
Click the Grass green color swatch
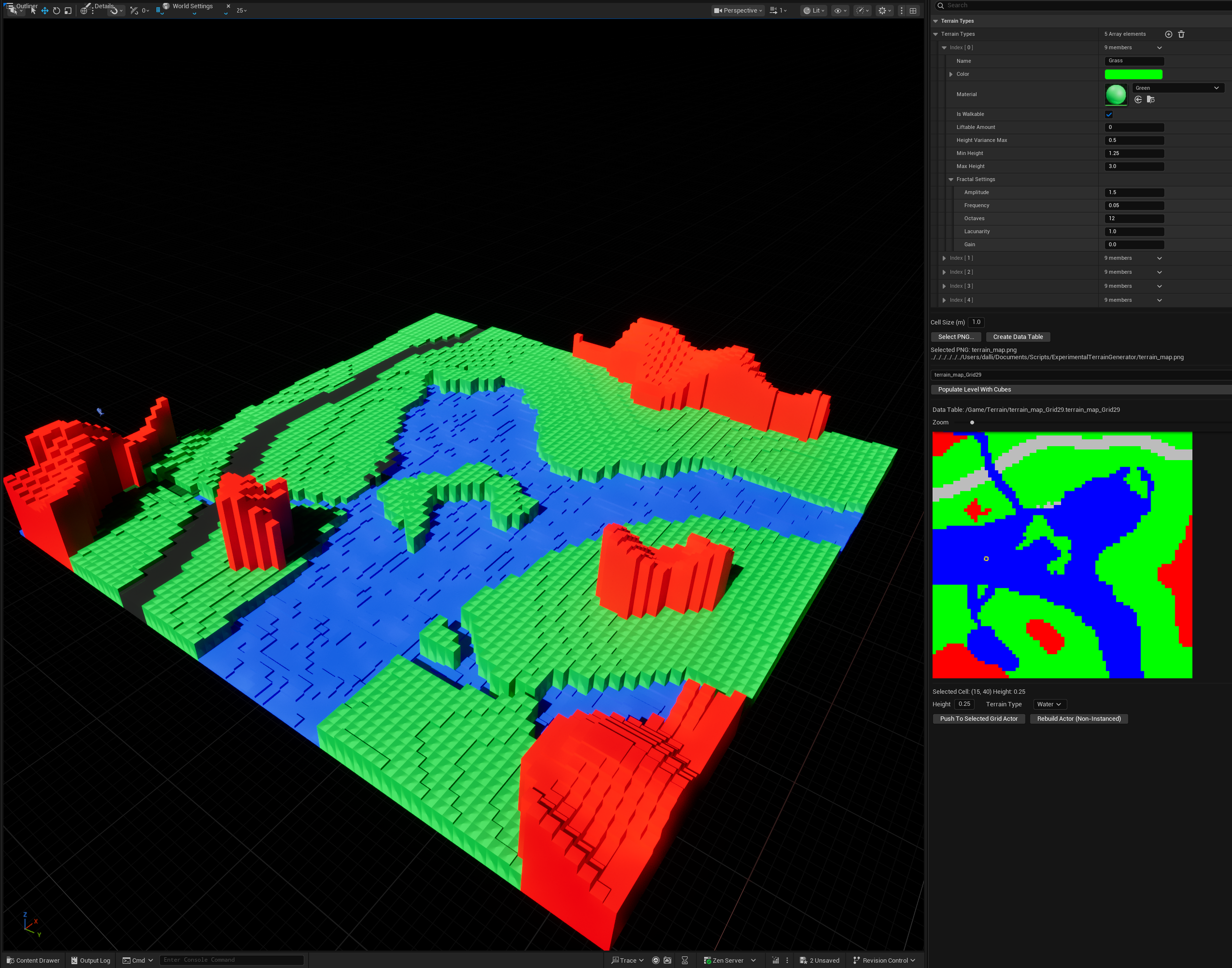point(1133,74)
